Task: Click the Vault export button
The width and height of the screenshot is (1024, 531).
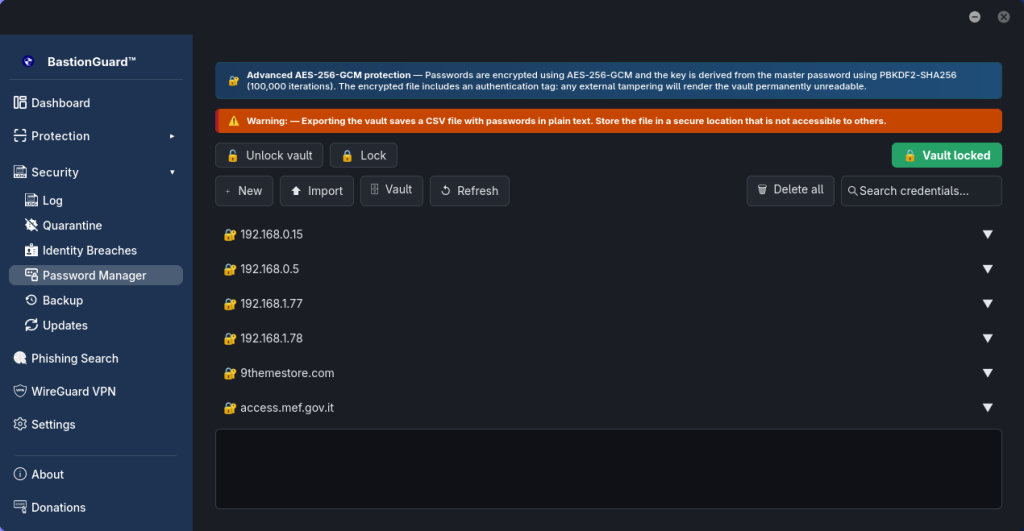Action: pyautogui.click(x=392, y=190)
